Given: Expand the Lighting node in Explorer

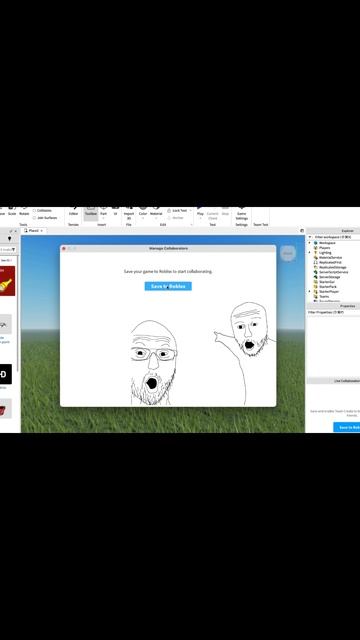Looking at the screenshot, I should (x=309, y=253).
